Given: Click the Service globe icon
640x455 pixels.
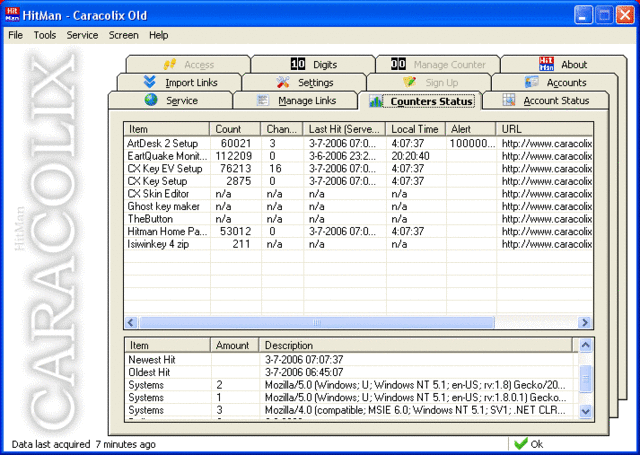Looking at the screenshot, I should [151, 100].
